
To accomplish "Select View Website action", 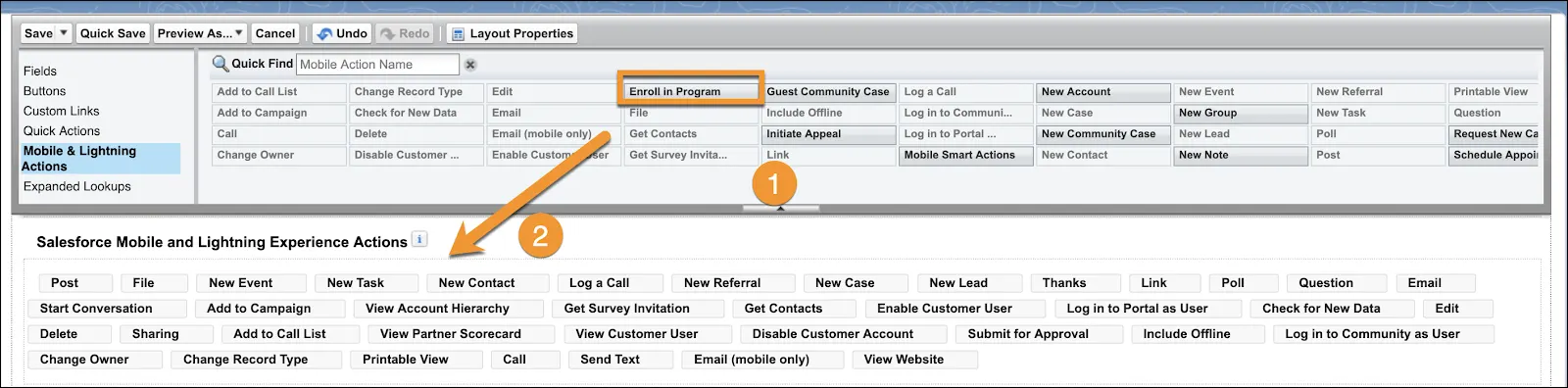I will [x=914, y=360].
